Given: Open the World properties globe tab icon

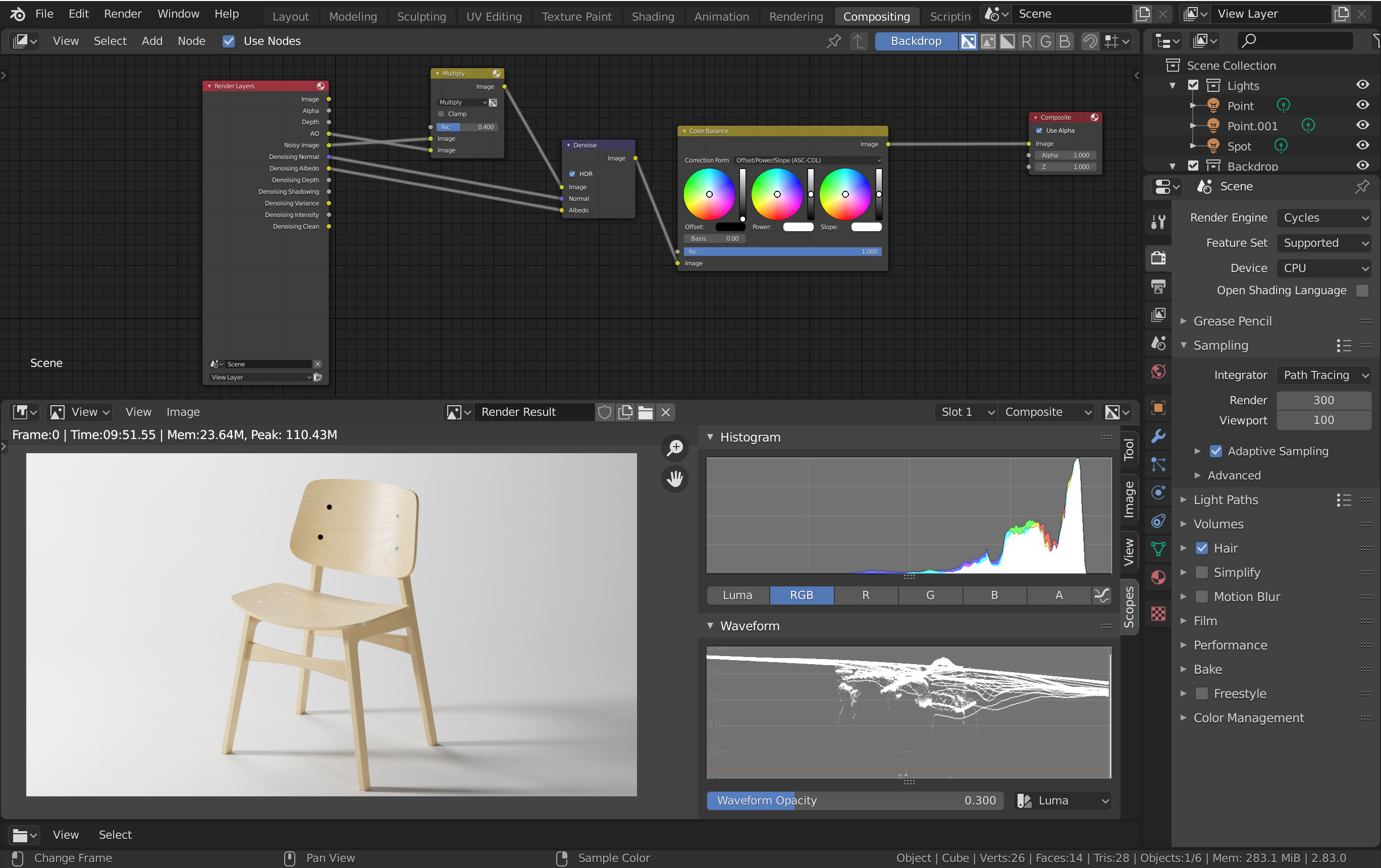Looking at the screenshot, I should tap(1158, 371).
